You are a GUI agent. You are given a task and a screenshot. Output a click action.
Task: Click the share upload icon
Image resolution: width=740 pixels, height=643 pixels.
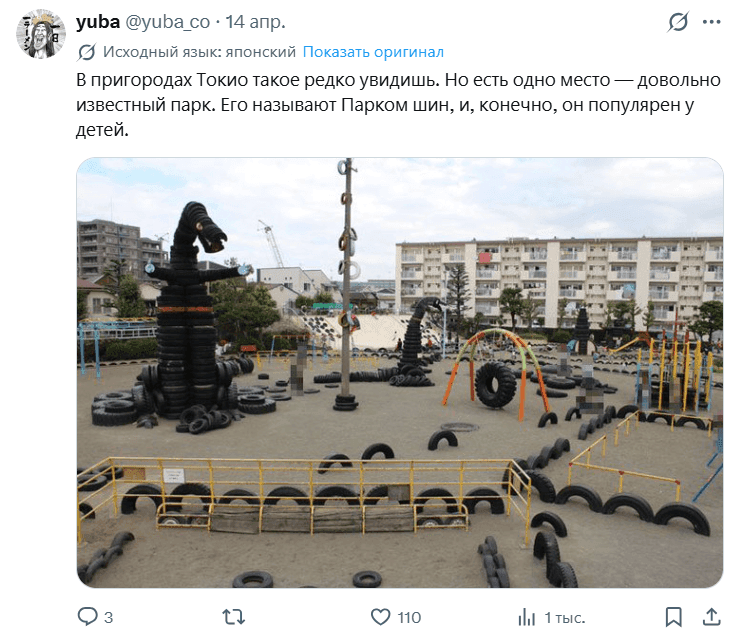[x=712, y=617]
